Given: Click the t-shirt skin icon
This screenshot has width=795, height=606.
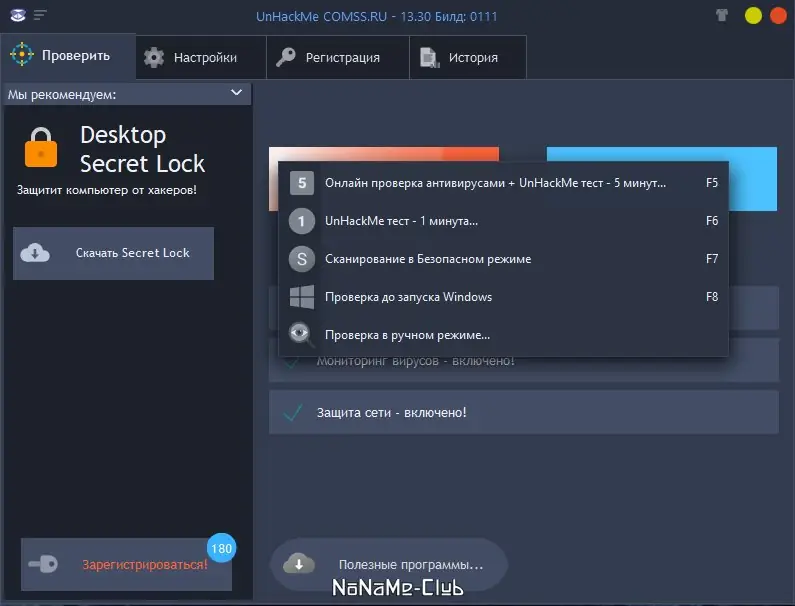Looking at the screenshot, I should click(722, 15).
